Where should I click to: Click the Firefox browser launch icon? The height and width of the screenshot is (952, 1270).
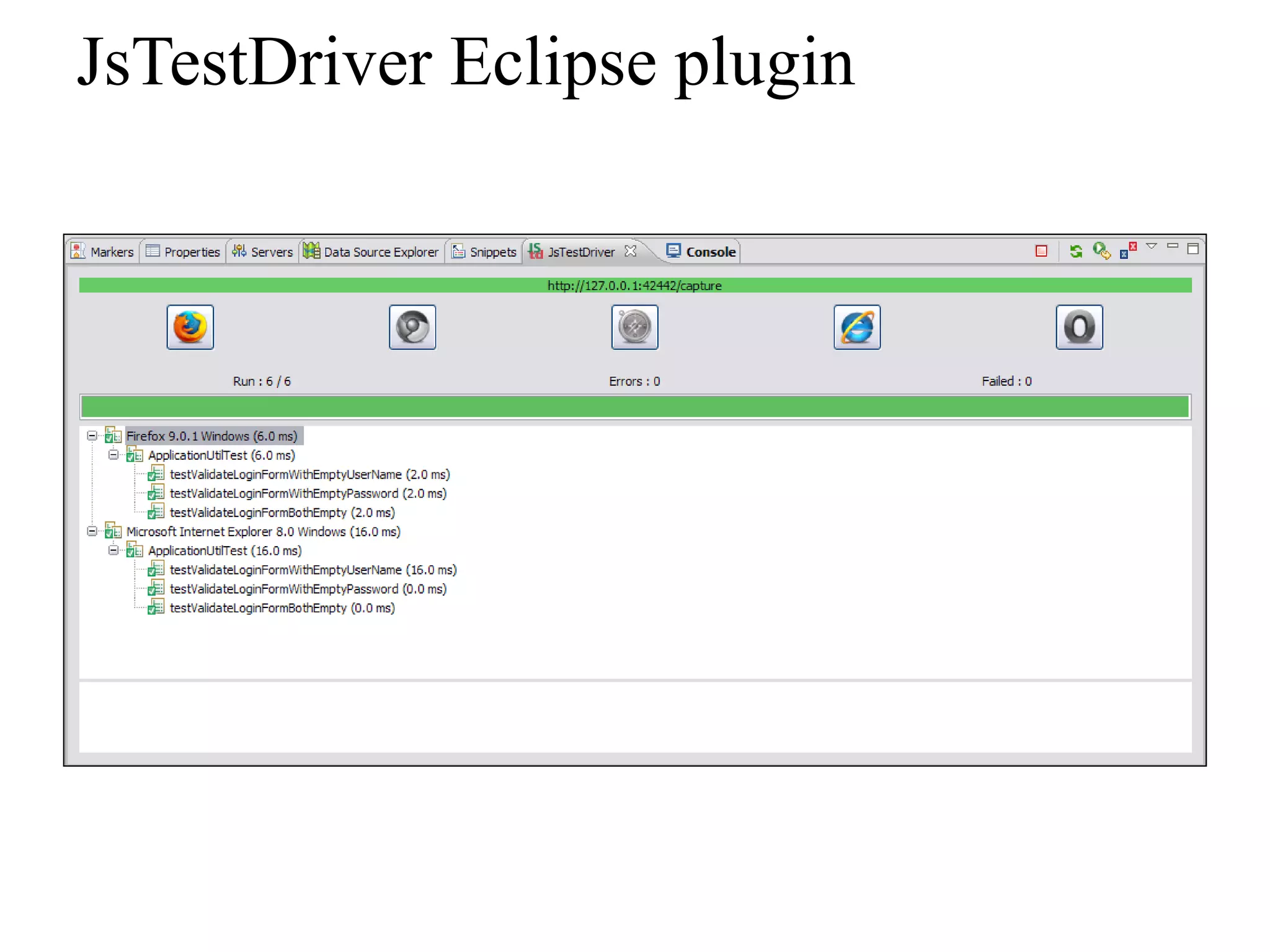[190, 327]
